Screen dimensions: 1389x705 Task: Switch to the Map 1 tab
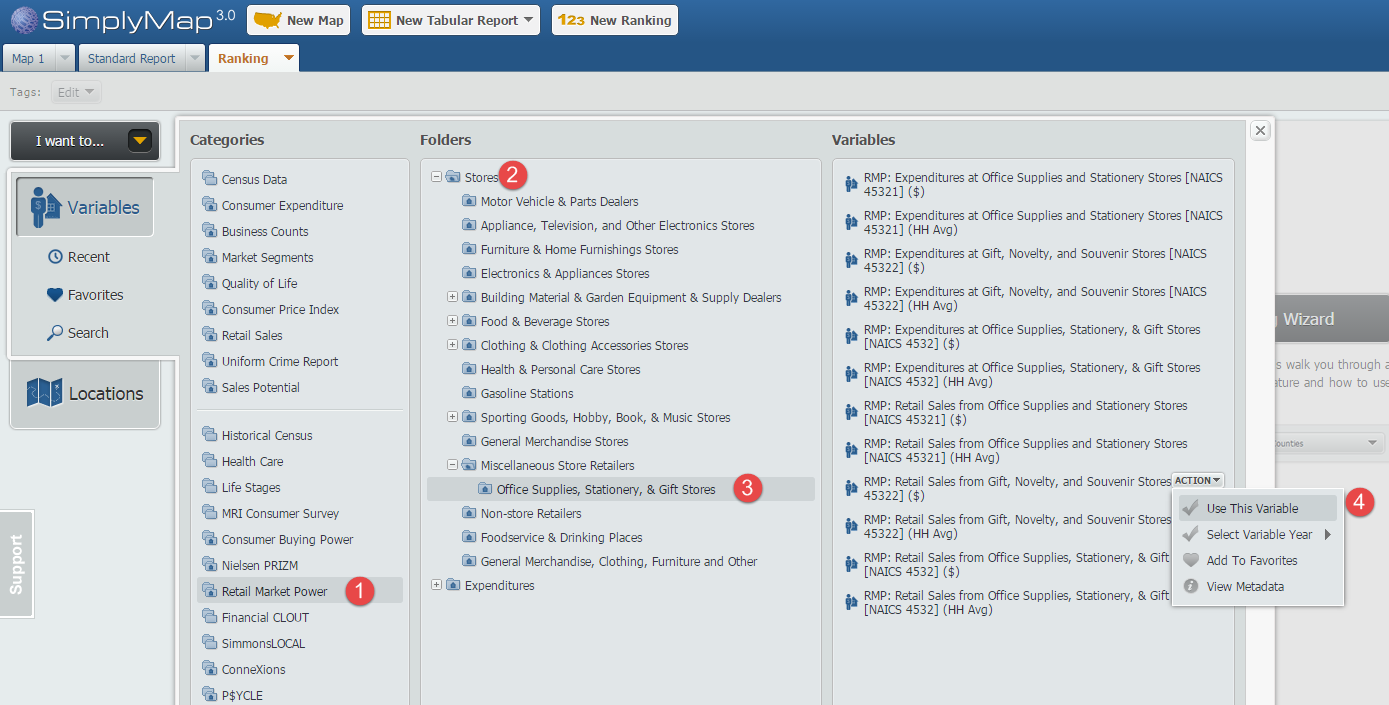[x=28, y=59]
